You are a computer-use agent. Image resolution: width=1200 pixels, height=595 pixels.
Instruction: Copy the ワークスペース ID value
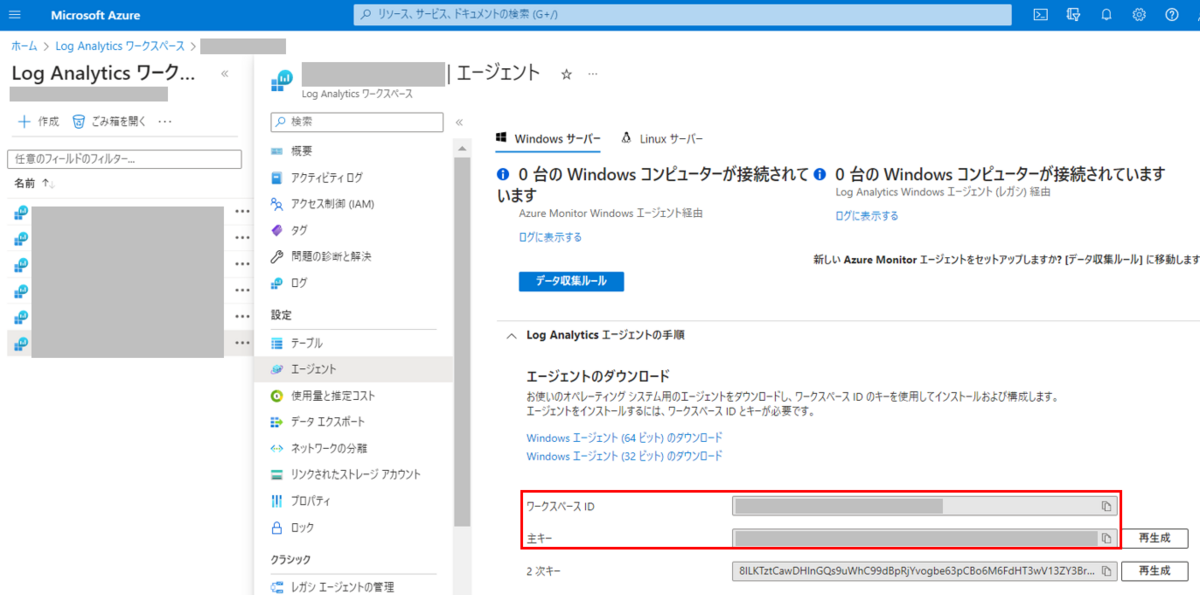click(1107, 506)
